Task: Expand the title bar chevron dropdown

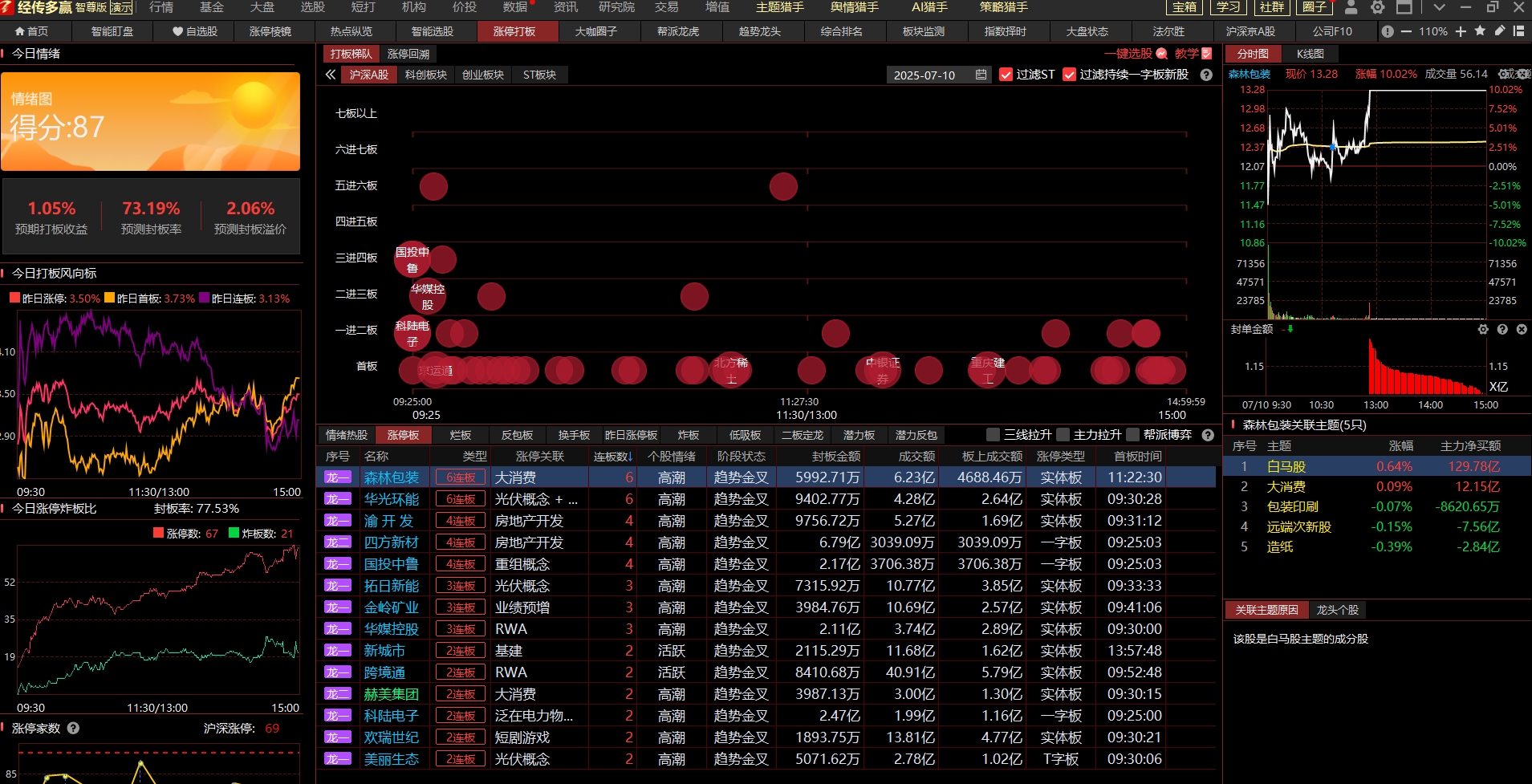Action: (1439, 7)
